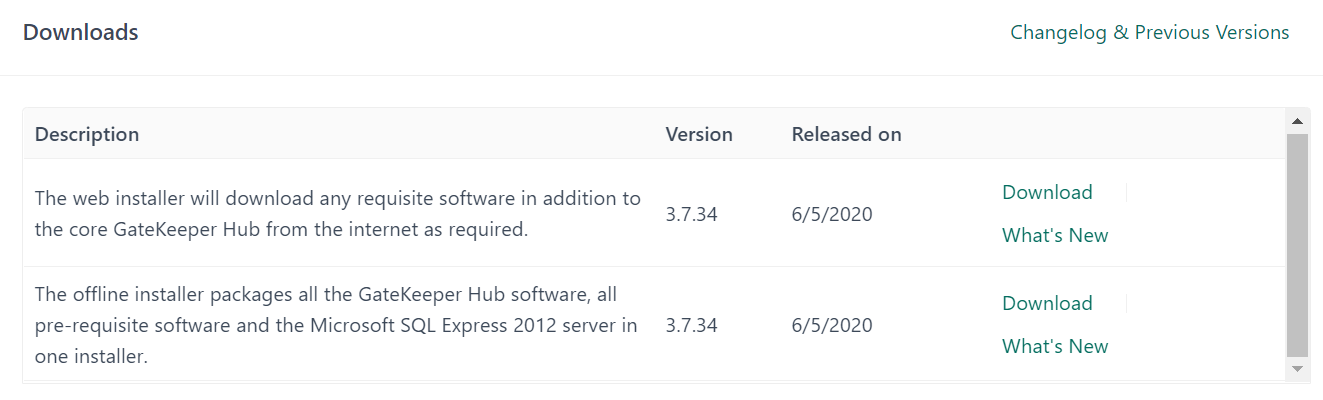
Task: Open What's New for web installer
Action: tap(1055, 236)
